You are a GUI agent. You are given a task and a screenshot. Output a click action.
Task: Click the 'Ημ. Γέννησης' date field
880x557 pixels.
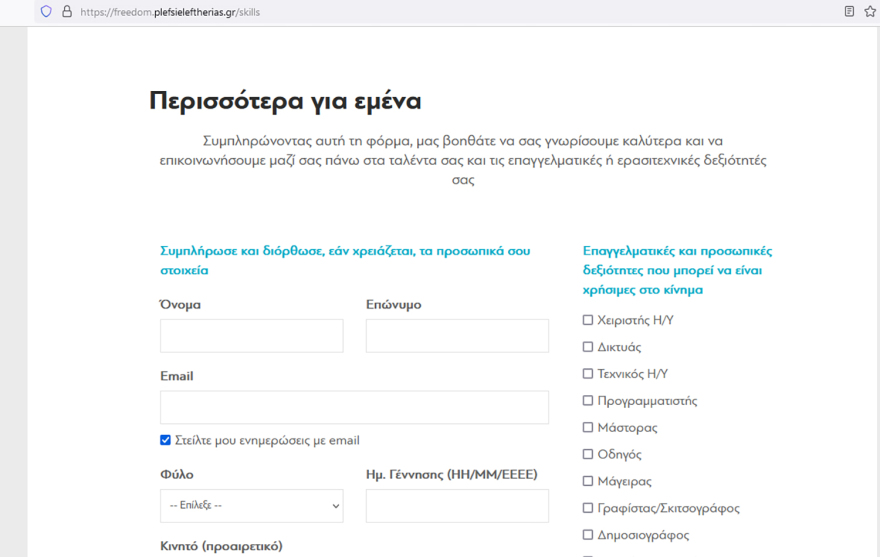pos(457,506)
